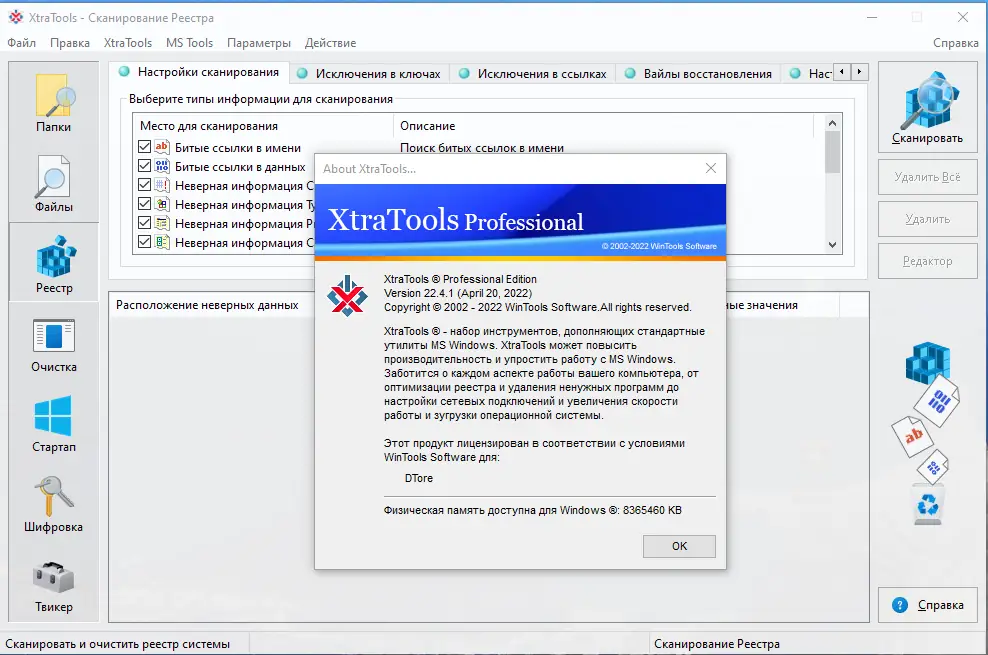Open the Параметры menu
988x655 pixels.
point(259,43)
